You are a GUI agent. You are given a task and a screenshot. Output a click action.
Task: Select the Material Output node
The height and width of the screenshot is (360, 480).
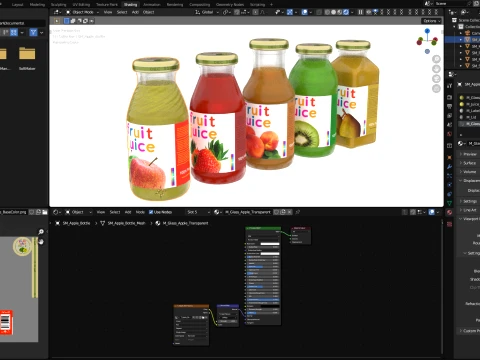coord(301,236)
